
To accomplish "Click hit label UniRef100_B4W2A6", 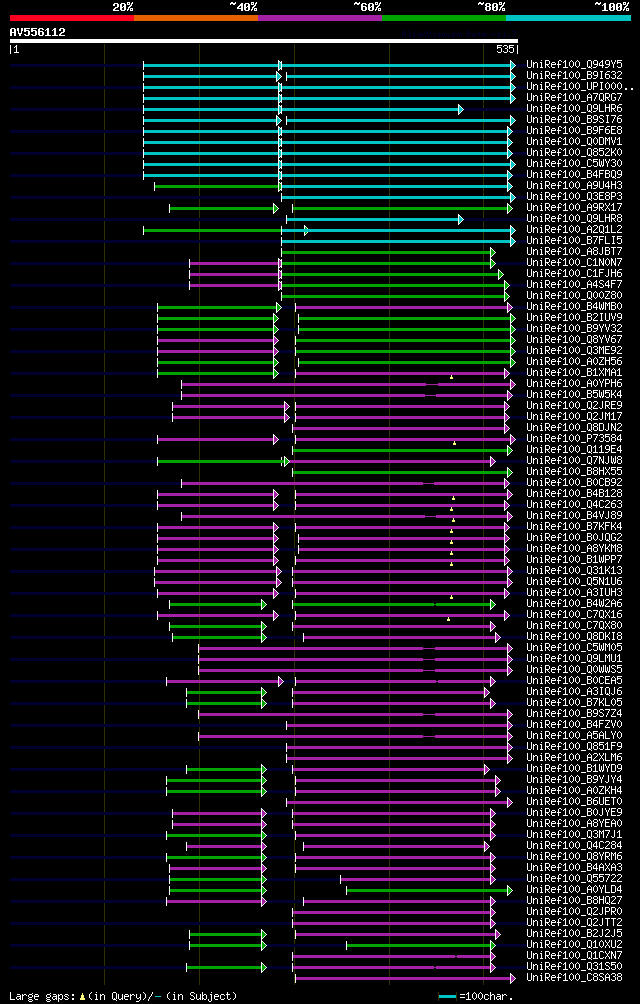I will [x=574, y=604].
